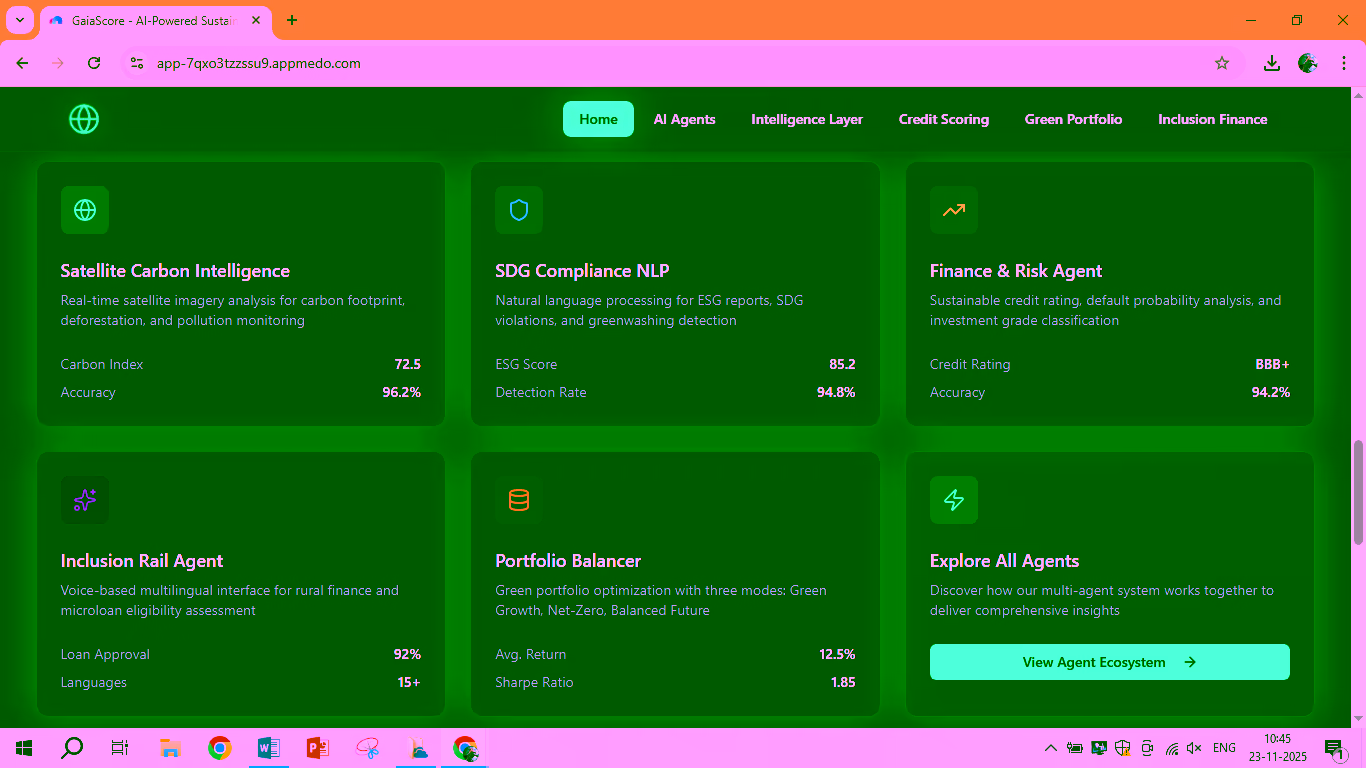The width and height of the screenshot is (1366, 768).
Task: Click the SDG Compliance NLP shield icon
Action: [x=519, y=210]
